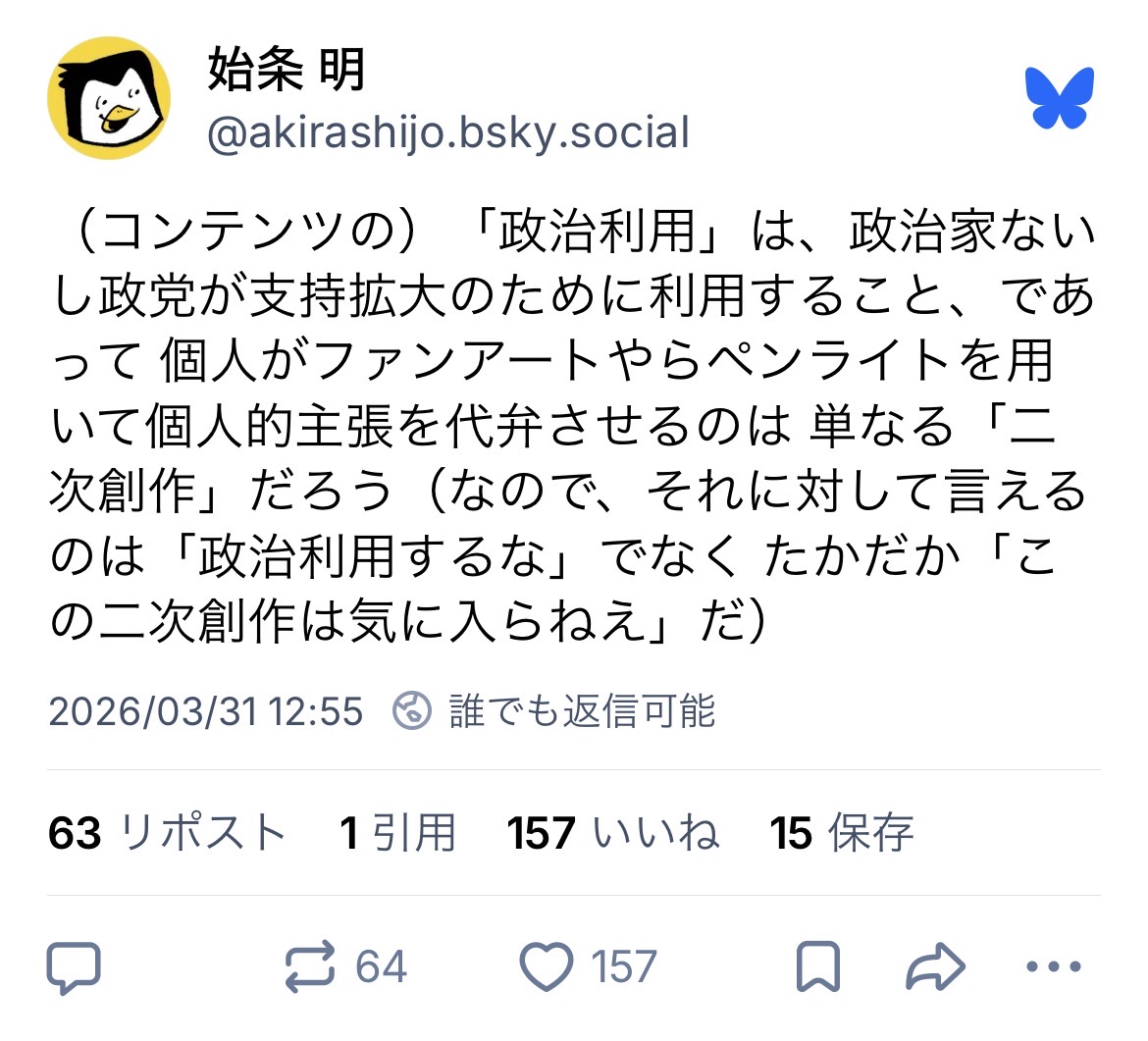Click the 2026/03/31 12:55 timestamp
This screenshot has height=1041, width=1148.
coord(205,711)
